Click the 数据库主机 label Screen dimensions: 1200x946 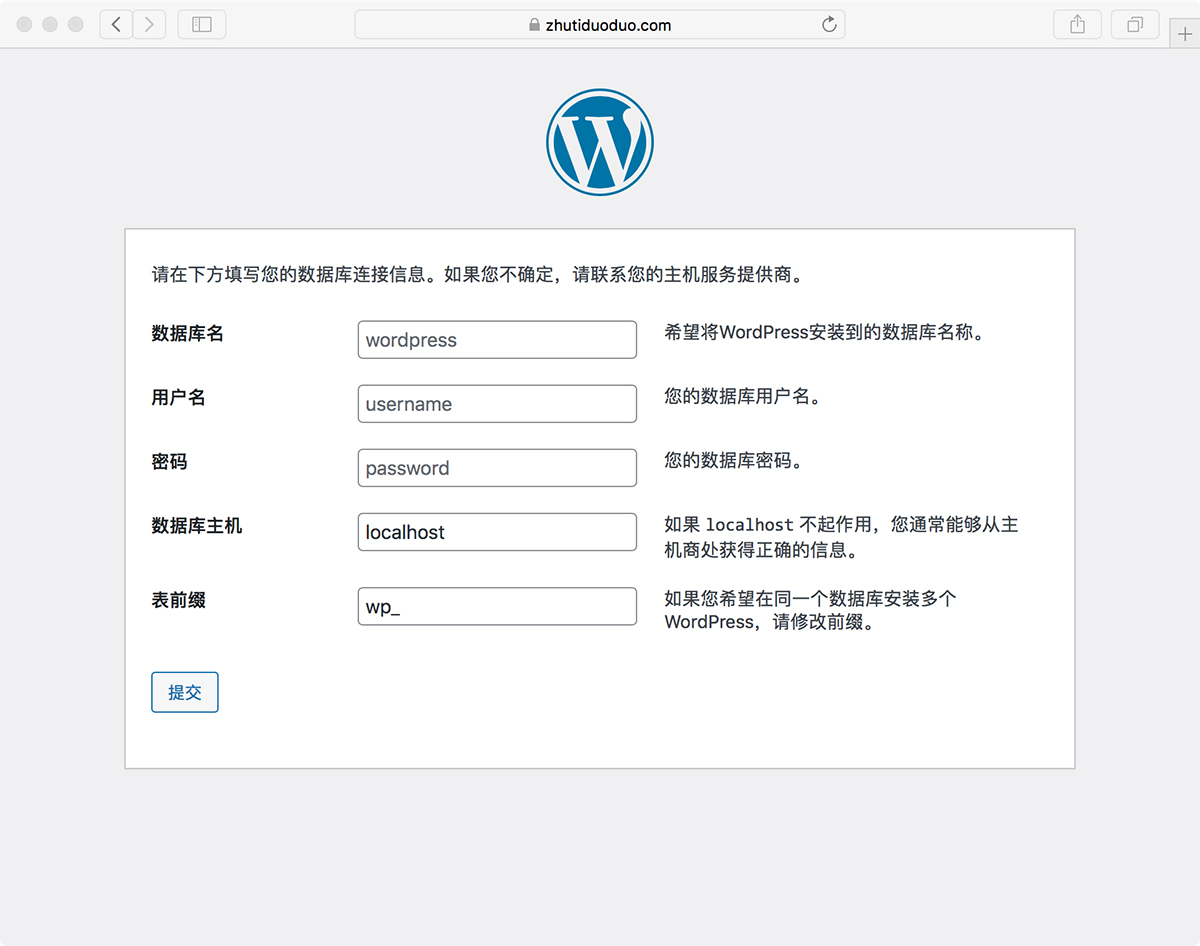[x=197, y=525]
